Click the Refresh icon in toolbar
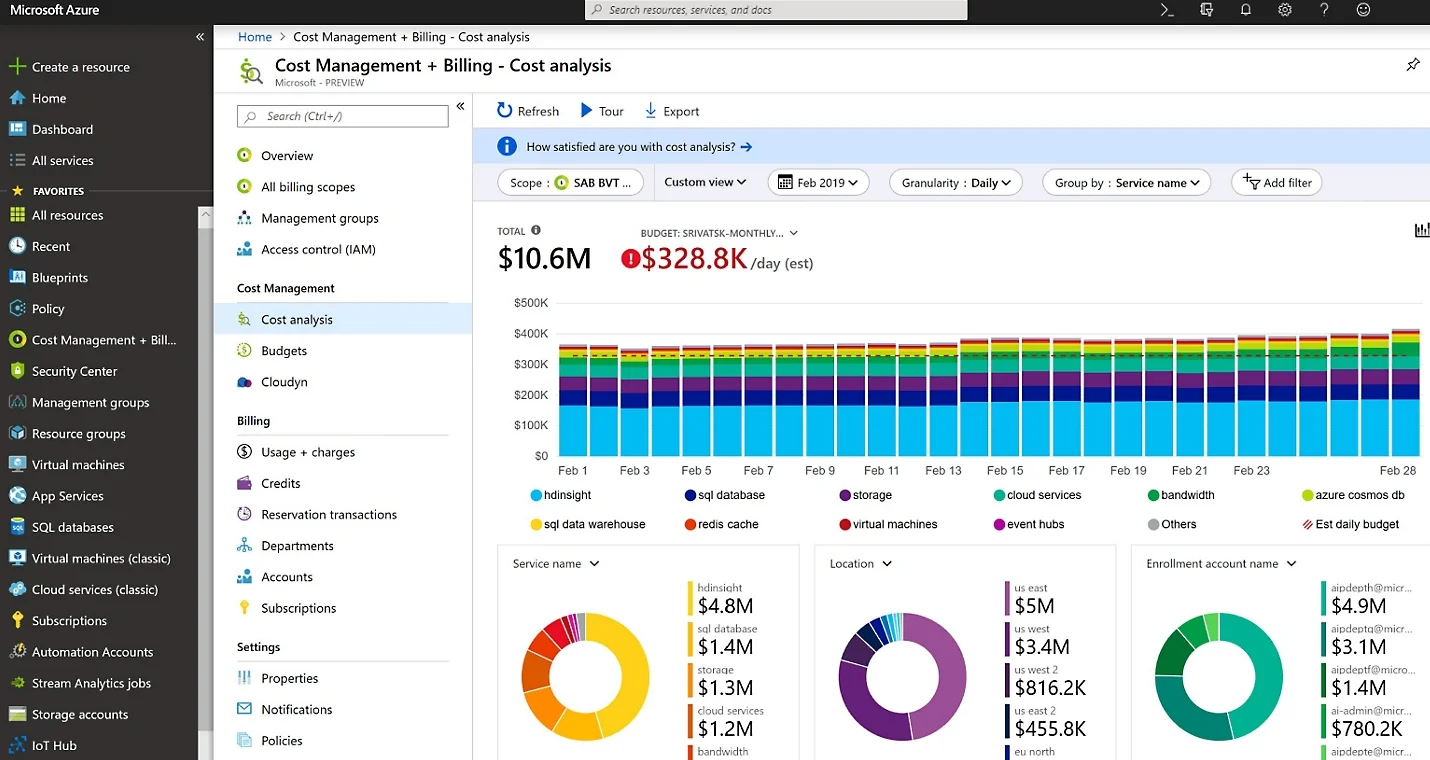The width and height of the screenshot is (1430, 760). [505, 111]
